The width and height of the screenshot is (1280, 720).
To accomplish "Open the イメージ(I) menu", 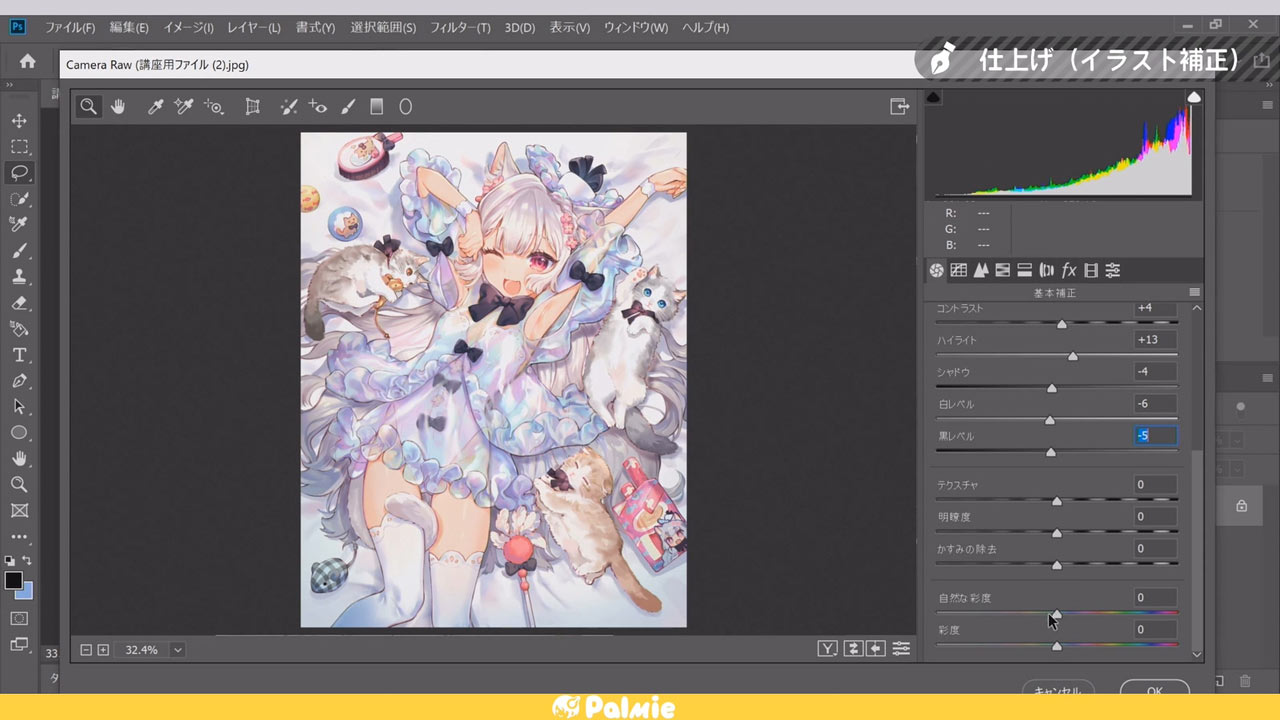I will (x=188, y=28).
